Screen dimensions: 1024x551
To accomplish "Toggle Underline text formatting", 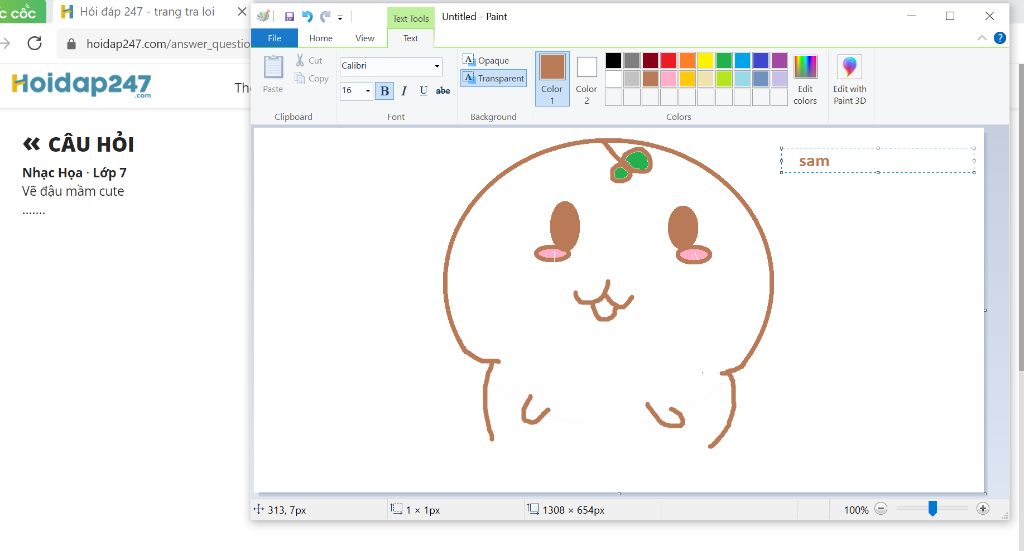I will (423, 91).
